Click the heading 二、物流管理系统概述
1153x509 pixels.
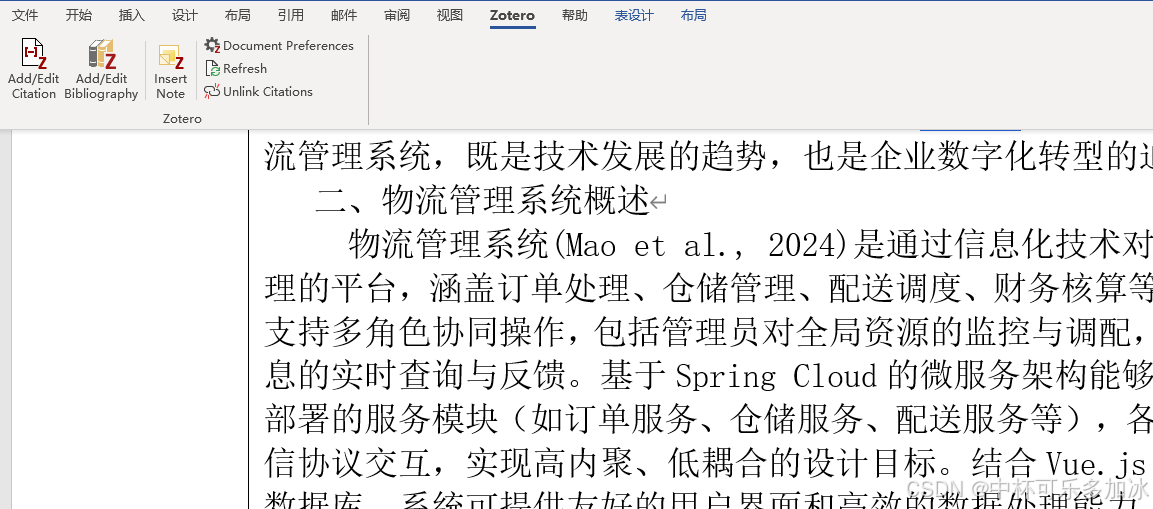(x=482, y=201)
